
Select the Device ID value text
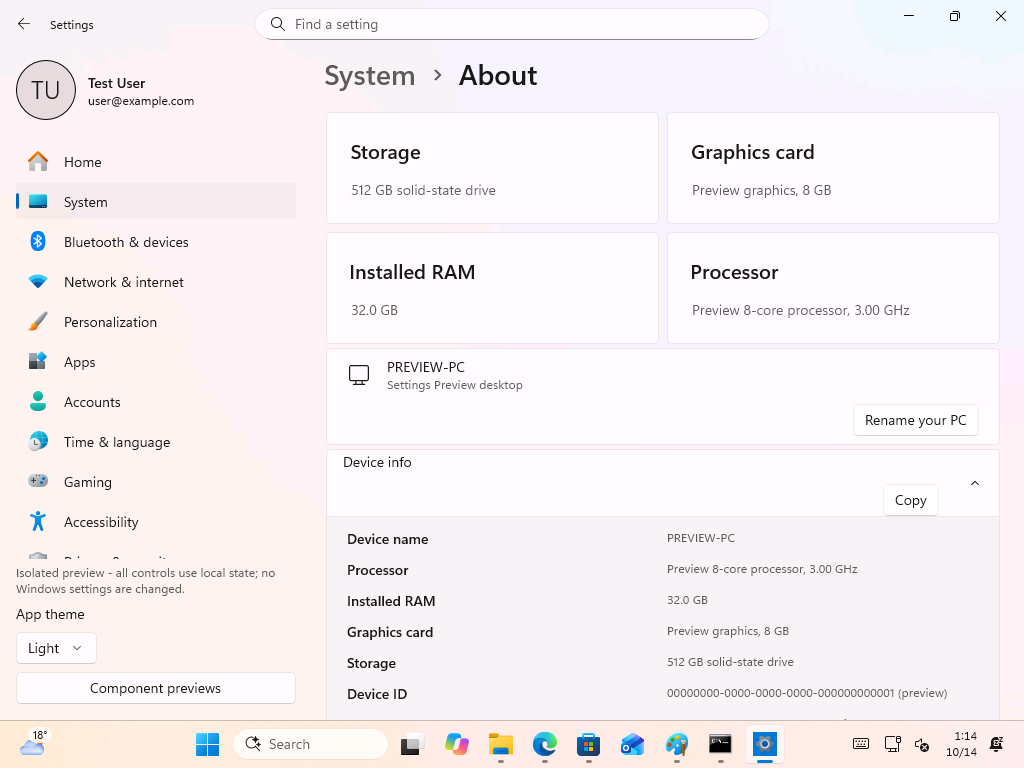807,693
